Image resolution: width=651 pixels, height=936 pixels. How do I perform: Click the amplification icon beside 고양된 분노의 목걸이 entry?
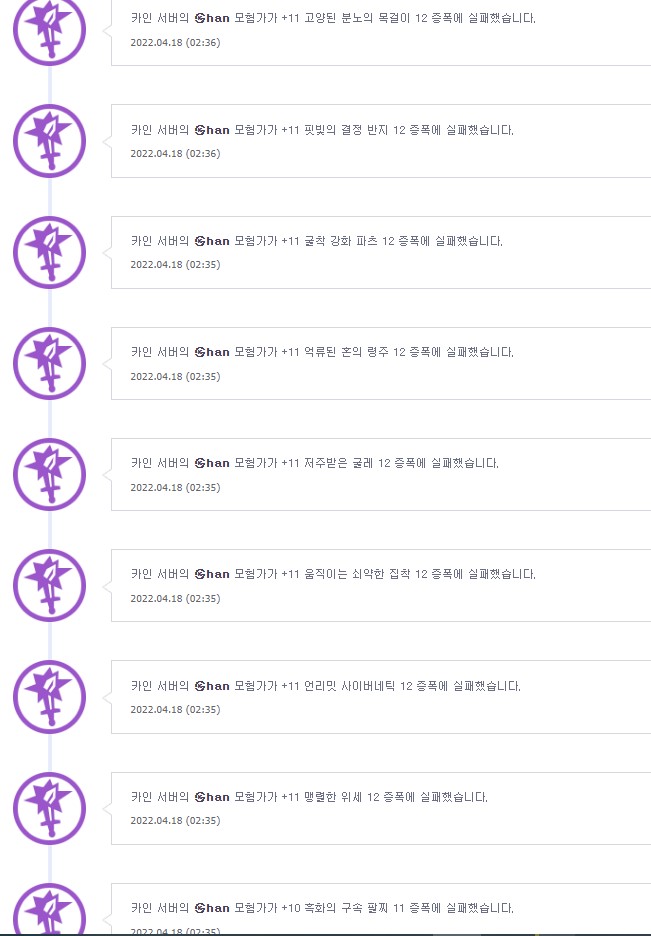click(x=50, y=30)
